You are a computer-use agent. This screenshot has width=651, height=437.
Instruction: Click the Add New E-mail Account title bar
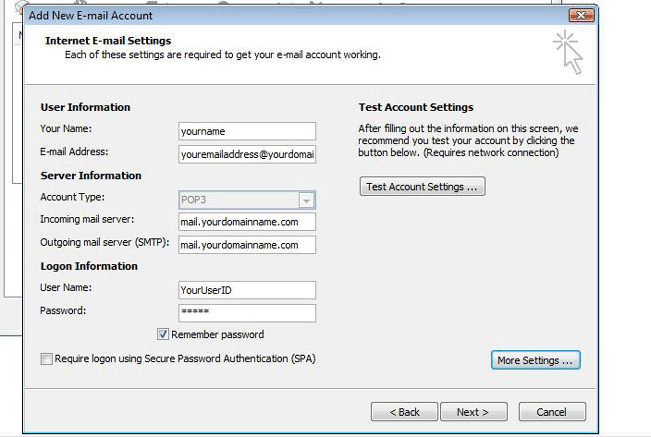point(291,15)
